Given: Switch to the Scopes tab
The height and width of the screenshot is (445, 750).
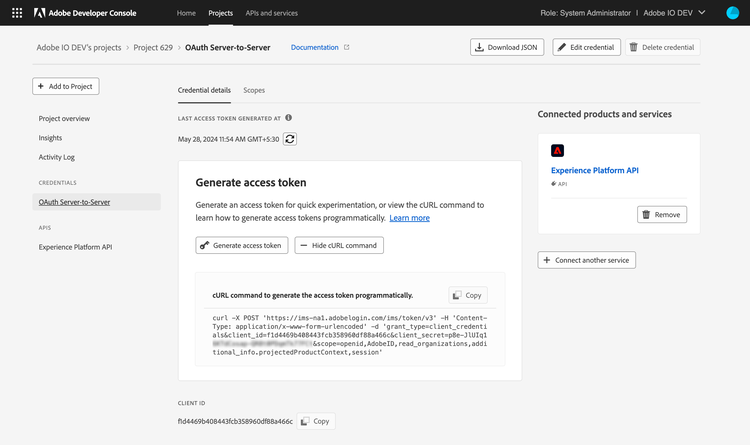Looking at the screenshot, I should click(254, 90).
